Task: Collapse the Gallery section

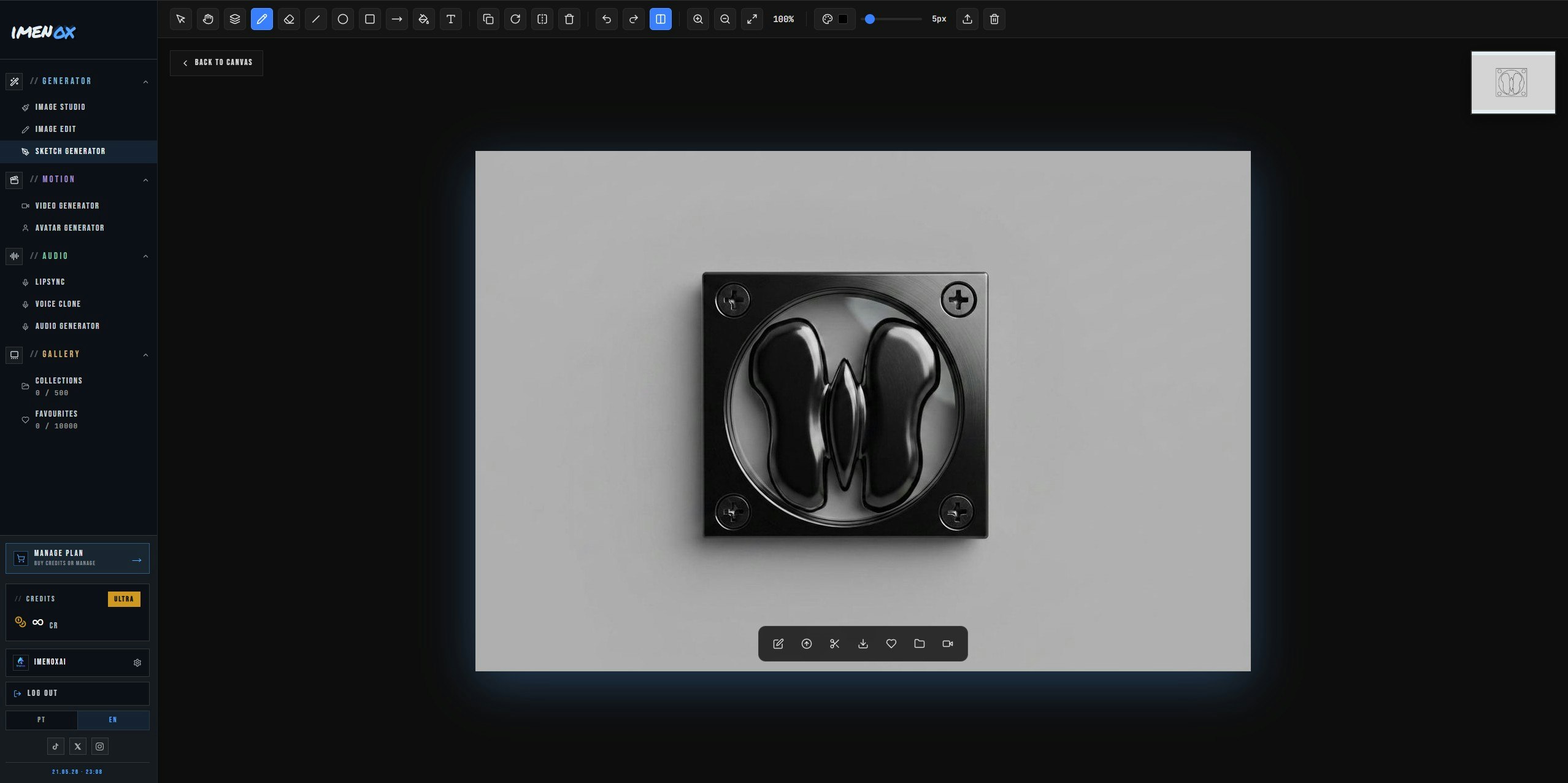Action: pyautogui.click(x=145, y=355)
